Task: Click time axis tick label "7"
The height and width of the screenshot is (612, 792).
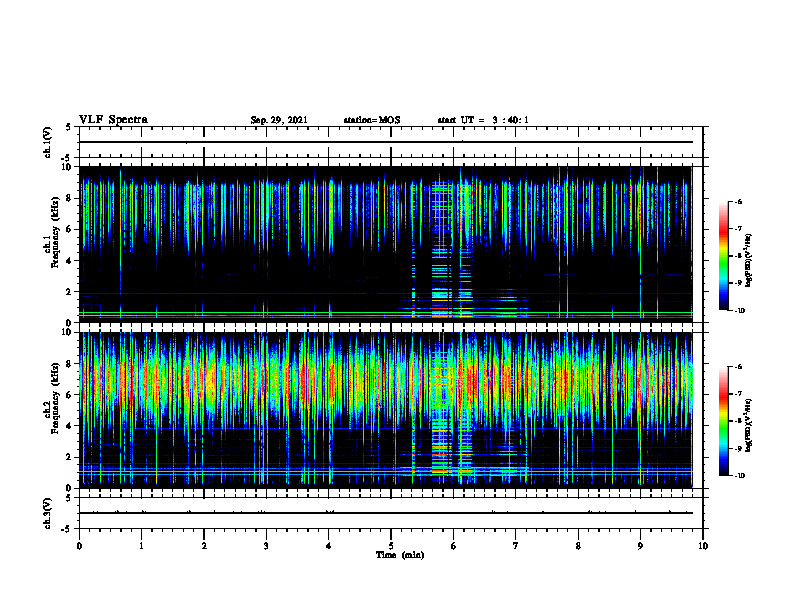Action: [x=516, y=546]
